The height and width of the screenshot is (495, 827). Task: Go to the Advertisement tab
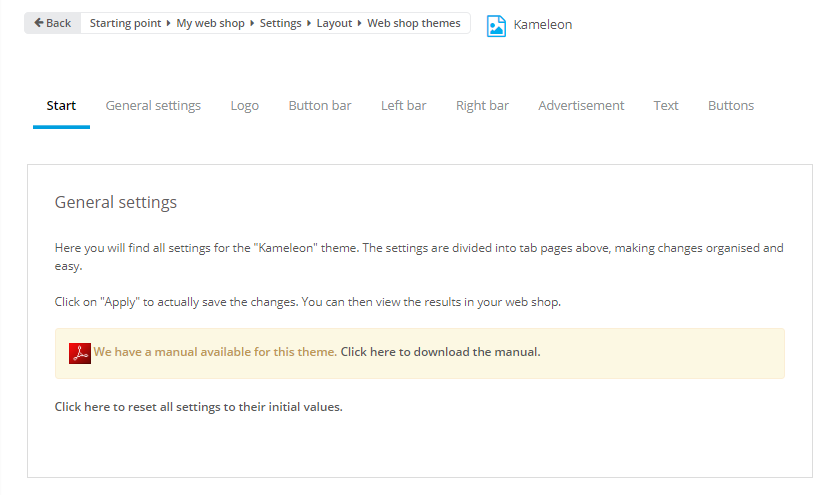pos(581,106)
